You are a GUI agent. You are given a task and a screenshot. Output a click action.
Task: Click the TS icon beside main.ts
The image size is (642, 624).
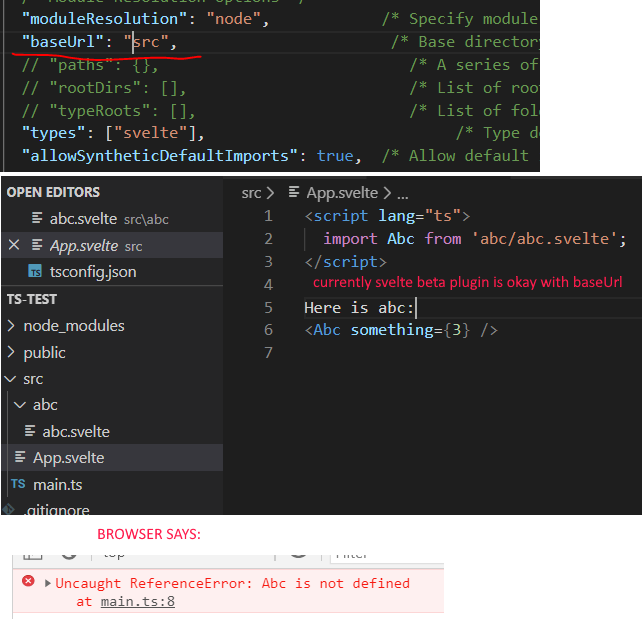tap(18, 484)
